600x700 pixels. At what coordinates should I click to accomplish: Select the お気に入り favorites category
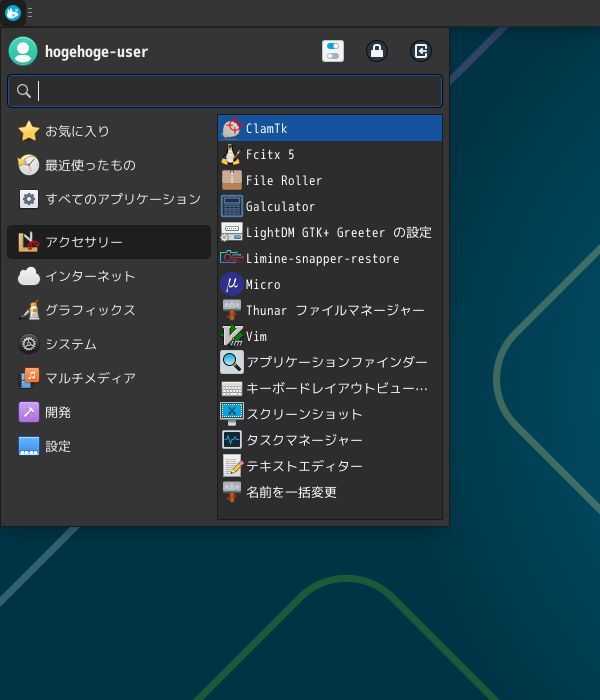(x=77, y=131)
